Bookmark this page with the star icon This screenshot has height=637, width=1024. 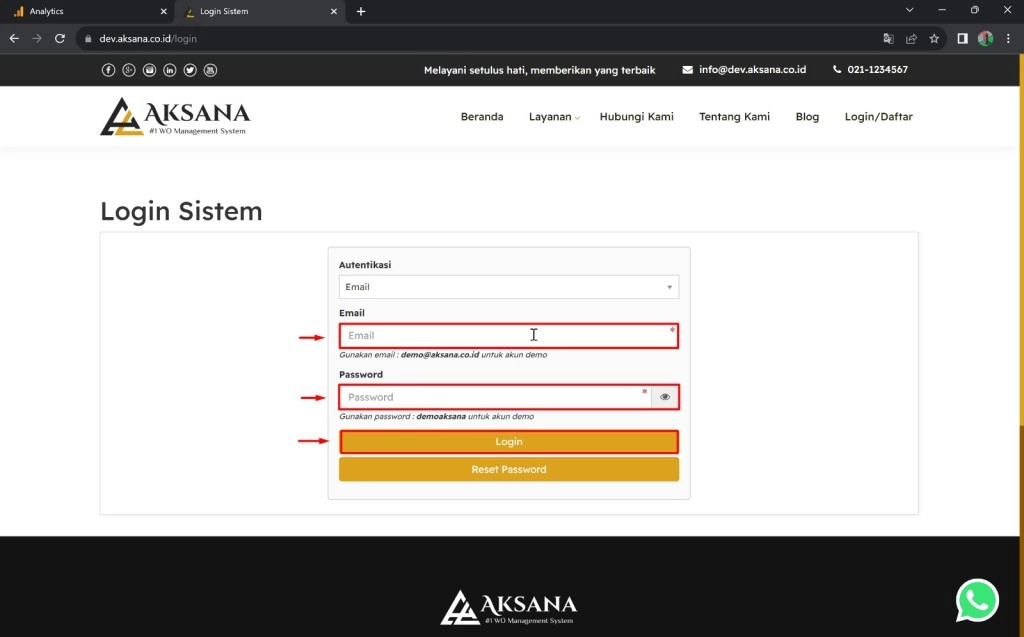click(x=934, y=39)
